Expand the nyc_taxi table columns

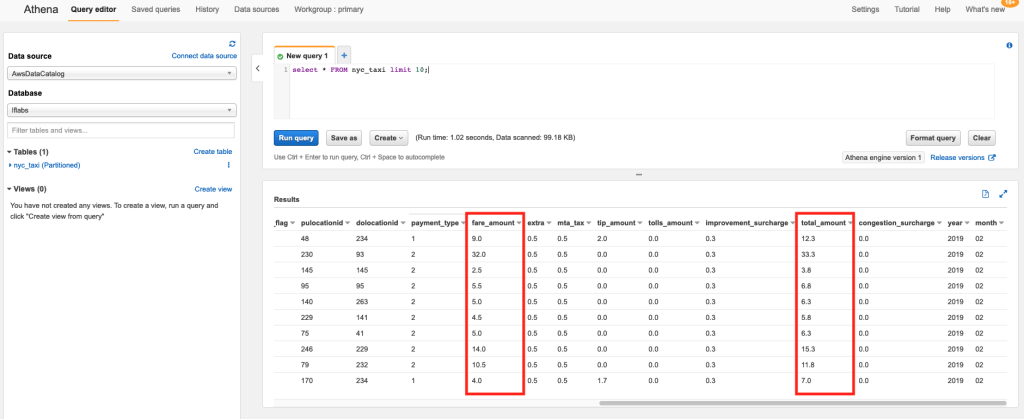10,165
